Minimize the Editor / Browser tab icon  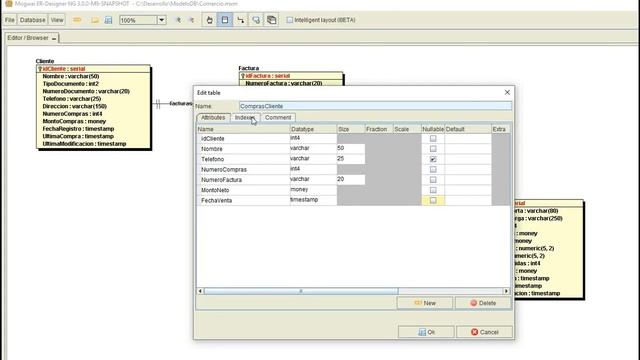pos(54,38)
